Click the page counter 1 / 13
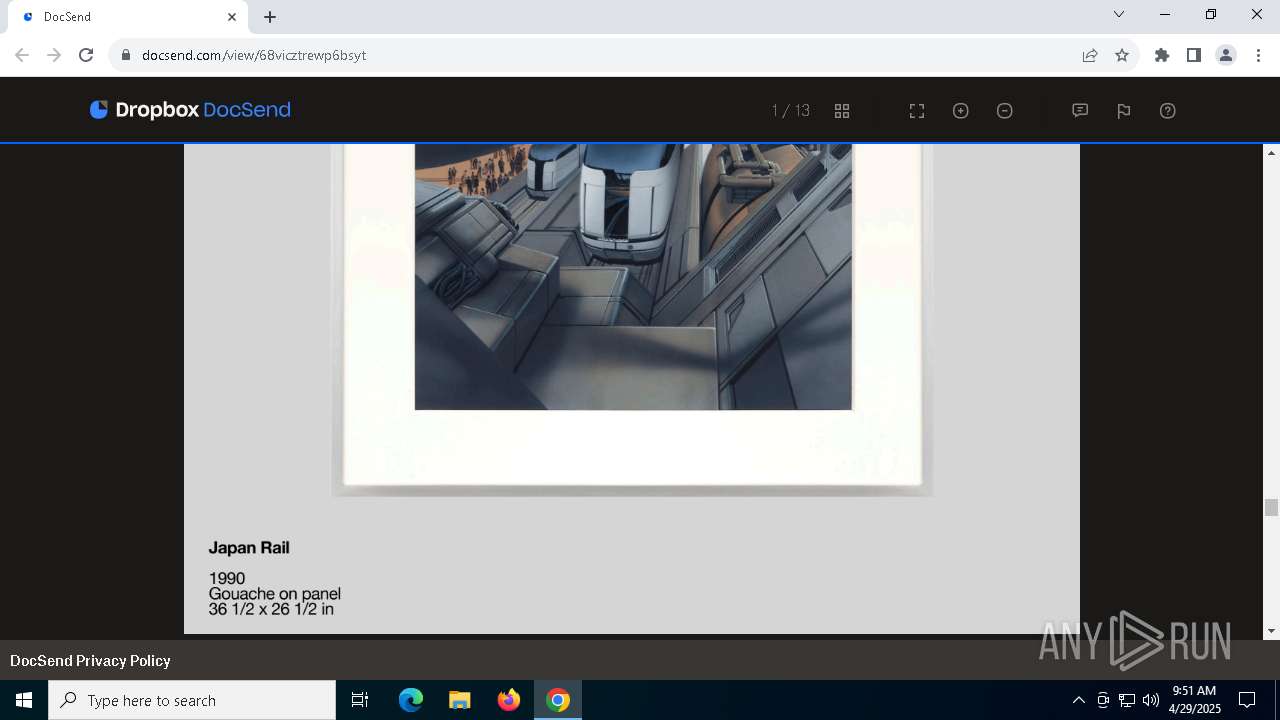Screen dimensions: 1280x720 point(791,111)
